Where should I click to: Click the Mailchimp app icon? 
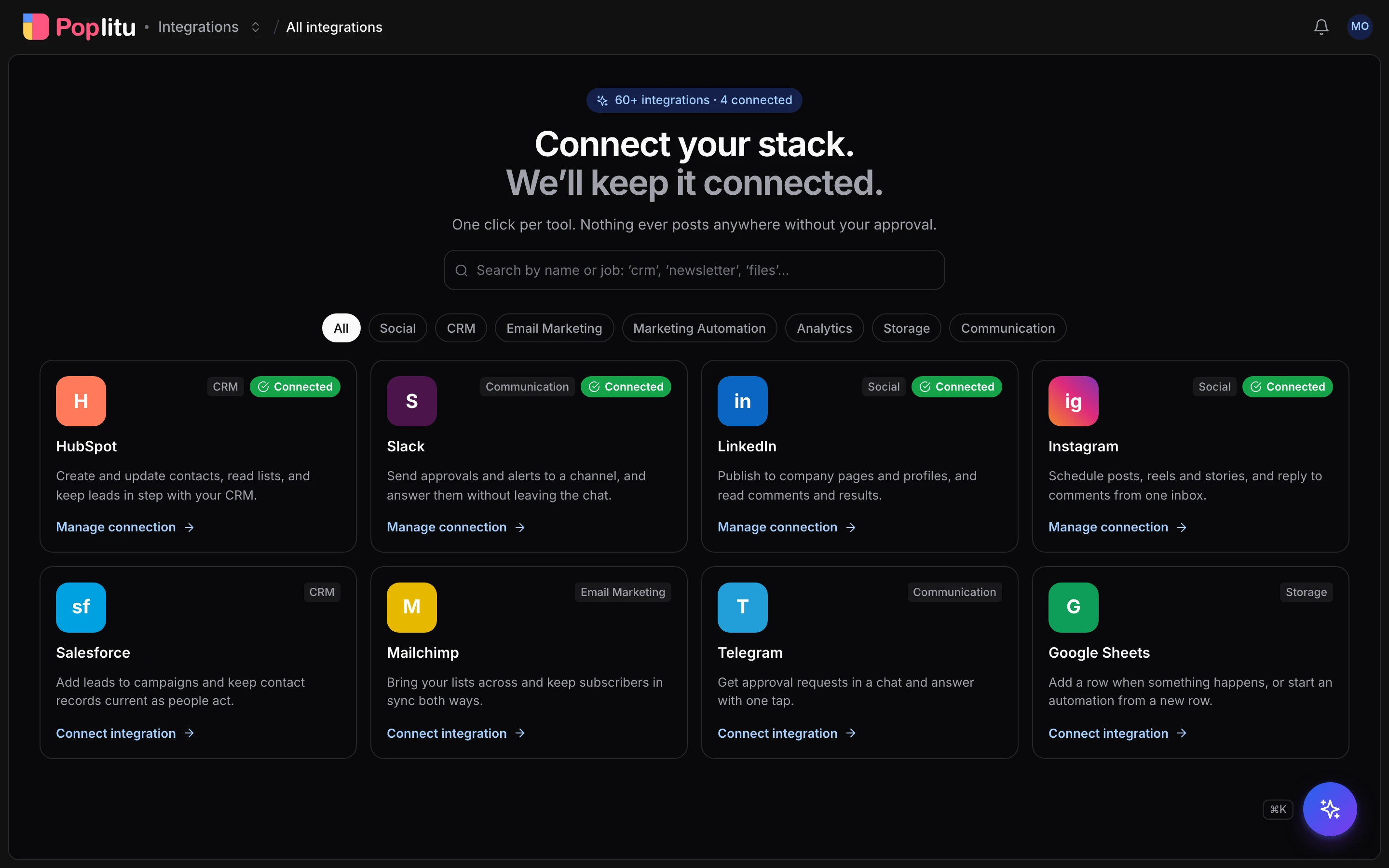(x=411, y=608)
